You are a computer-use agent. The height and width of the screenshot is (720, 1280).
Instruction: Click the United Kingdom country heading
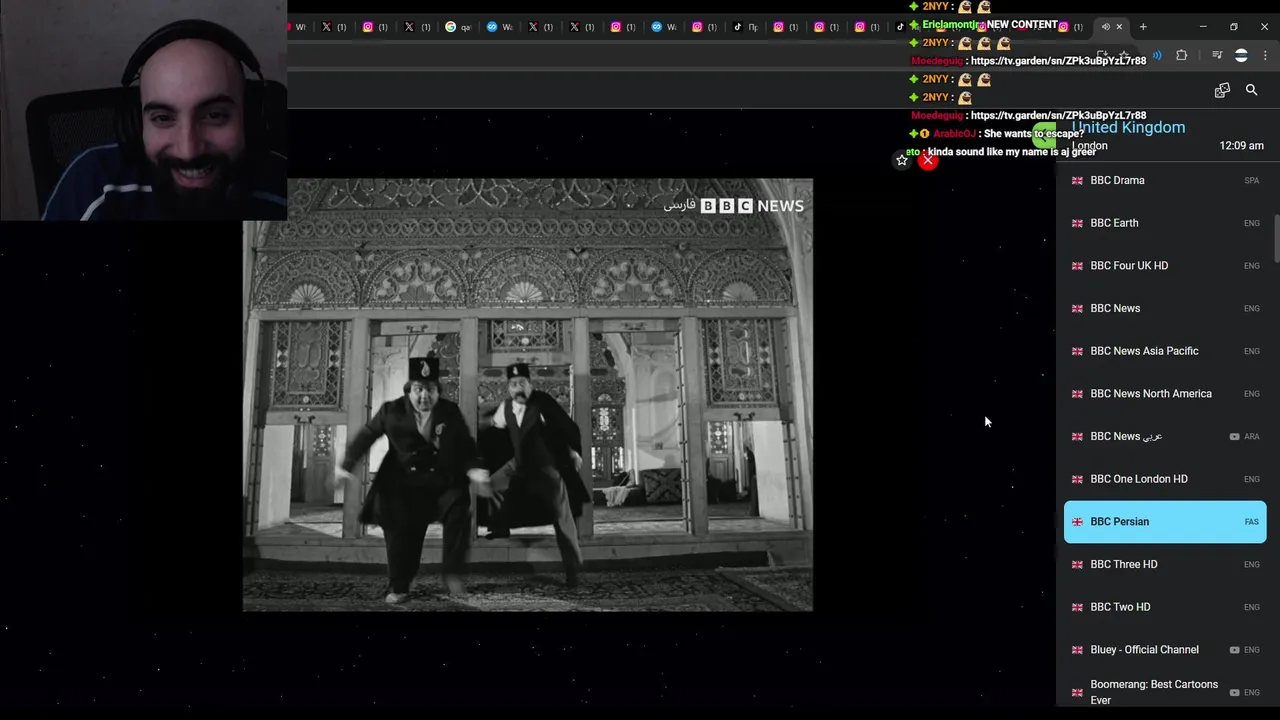coord(1128,127)
